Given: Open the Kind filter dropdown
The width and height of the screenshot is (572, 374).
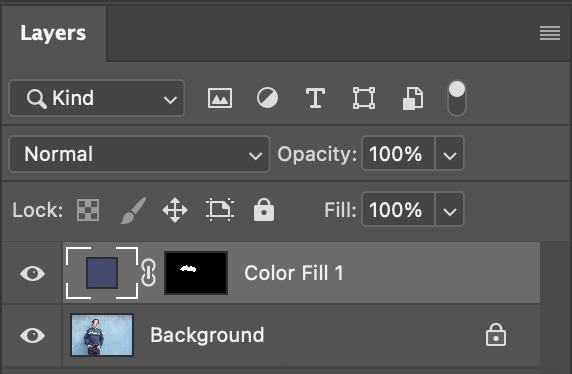Looking at the screenshot, I should (97, 98).
